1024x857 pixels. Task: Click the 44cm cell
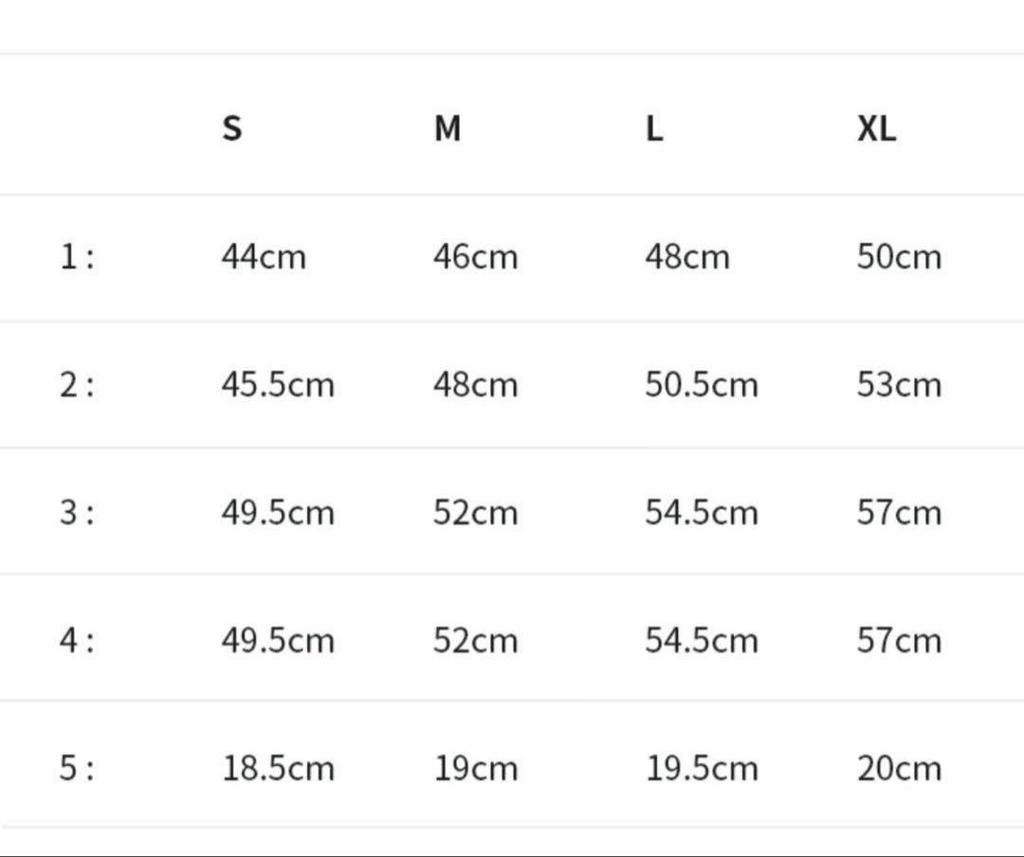264,257
